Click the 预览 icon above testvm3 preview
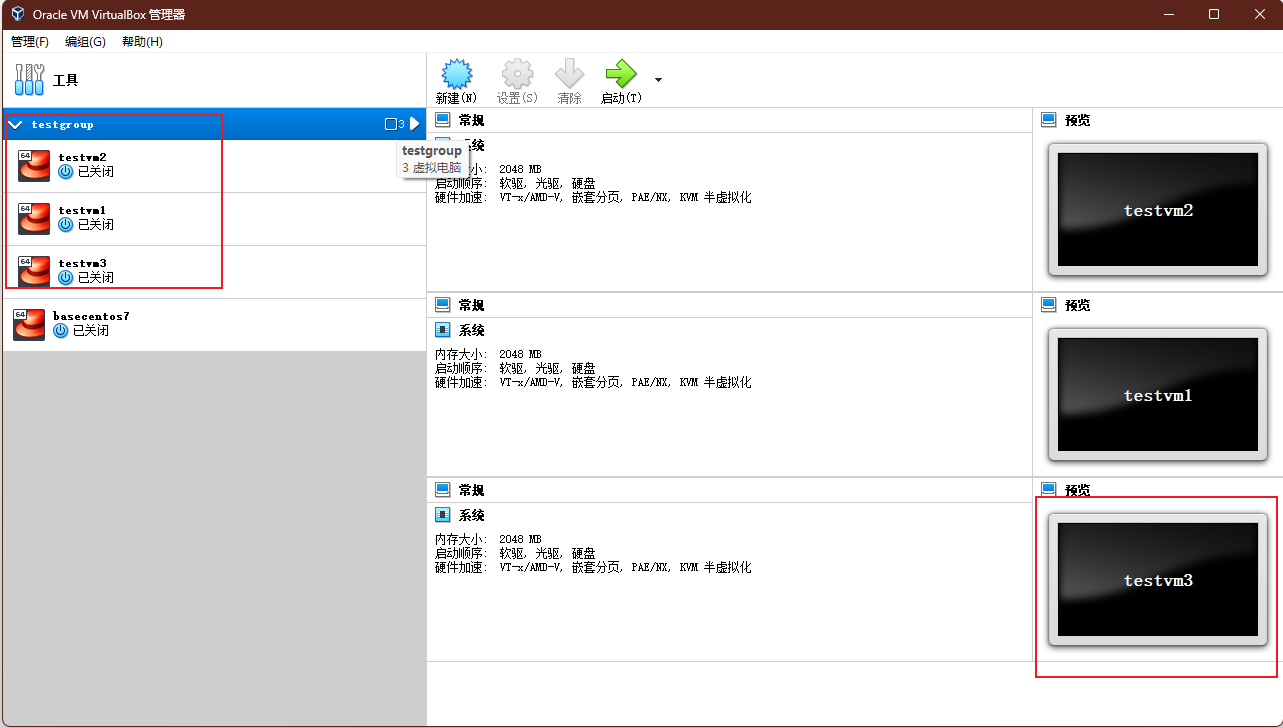 click(x=1049, y=490)
